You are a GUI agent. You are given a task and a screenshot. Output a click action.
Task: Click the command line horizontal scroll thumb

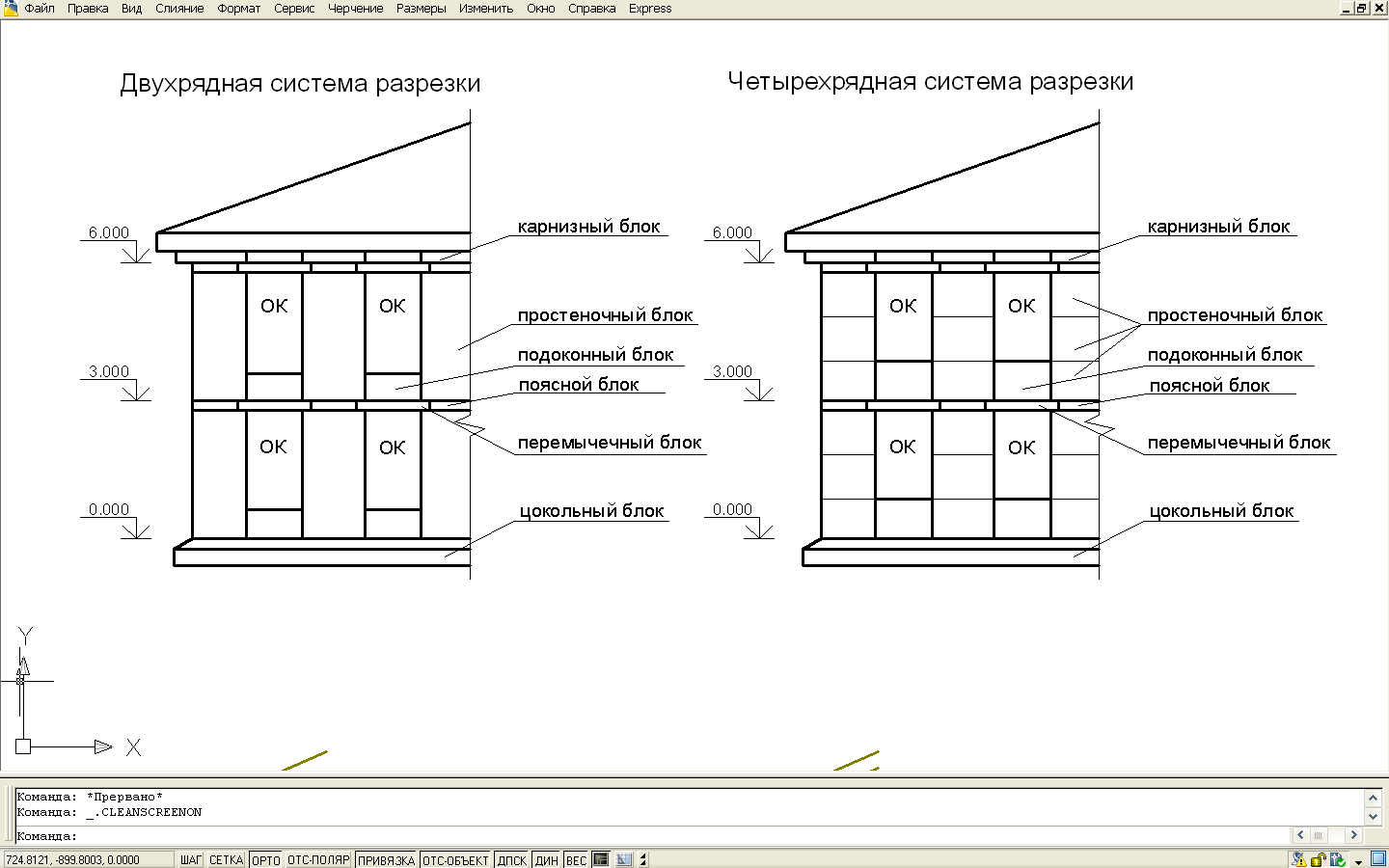(x=1319, y=835)
